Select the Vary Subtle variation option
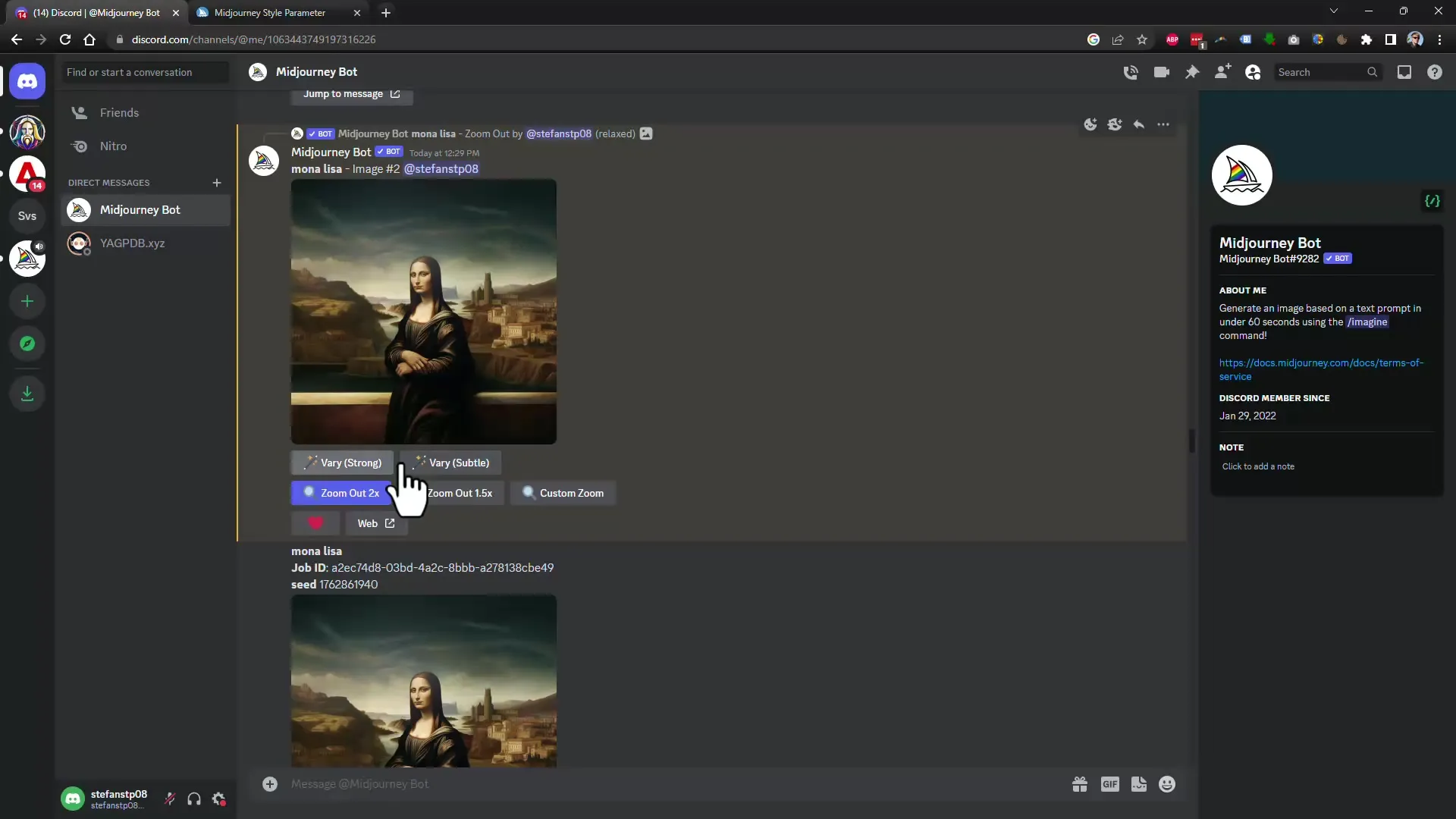This screenshot has height=819, width=1456. [451, 462]
